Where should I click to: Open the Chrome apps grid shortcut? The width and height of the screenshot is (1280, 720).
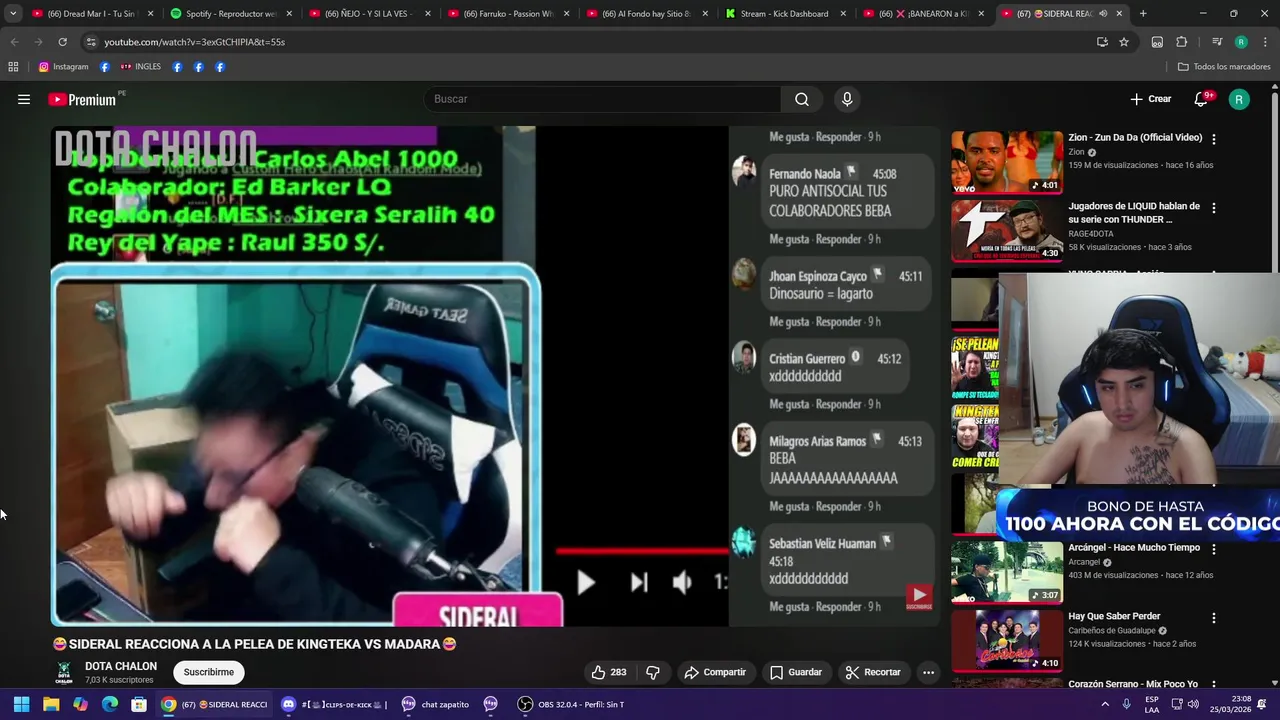tap(13, 67)
